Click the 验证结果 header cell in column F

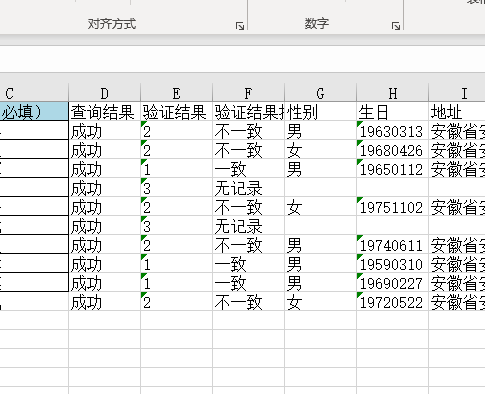coord(248,112)
